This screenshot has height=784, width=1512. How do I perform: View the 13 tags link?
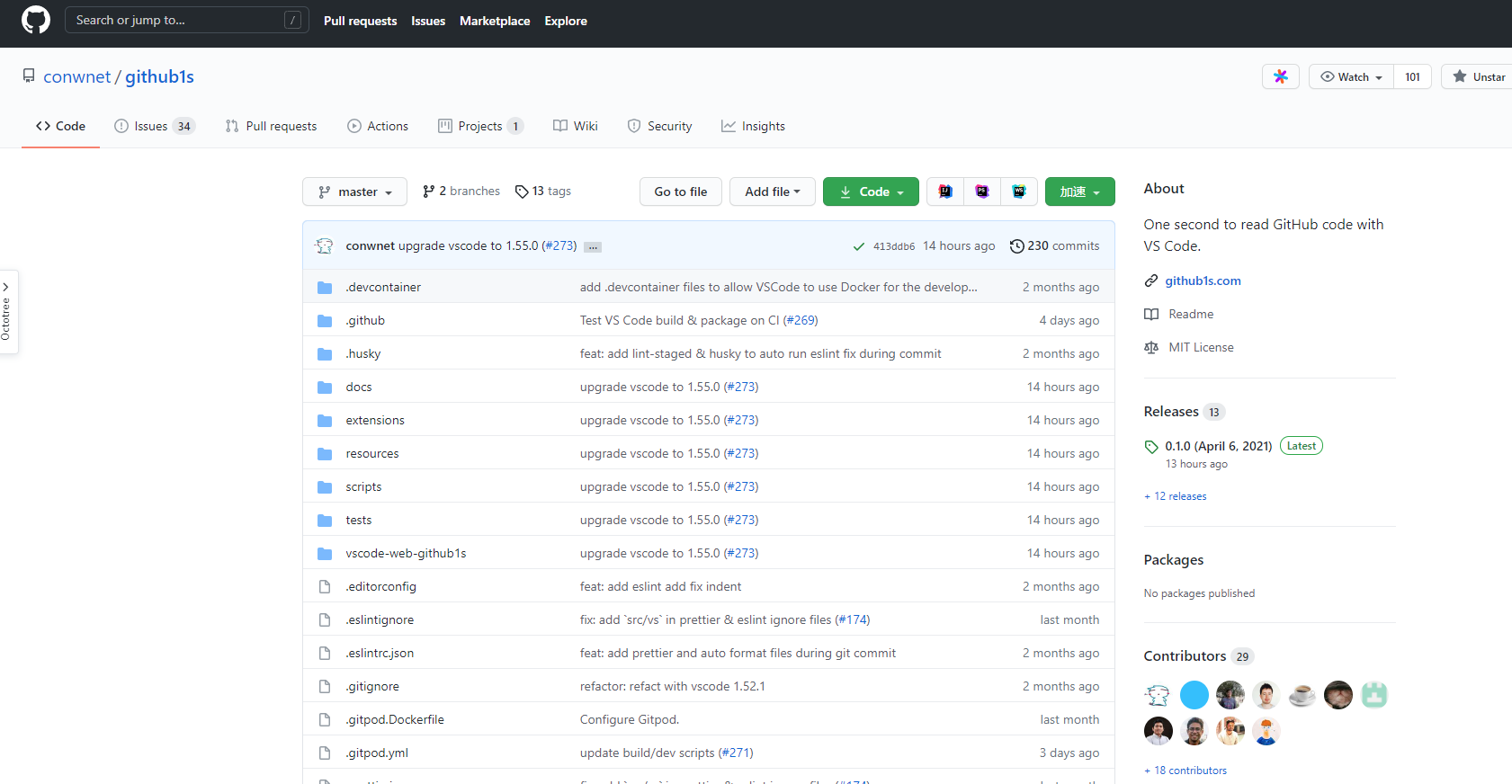[x=543, y=192]
